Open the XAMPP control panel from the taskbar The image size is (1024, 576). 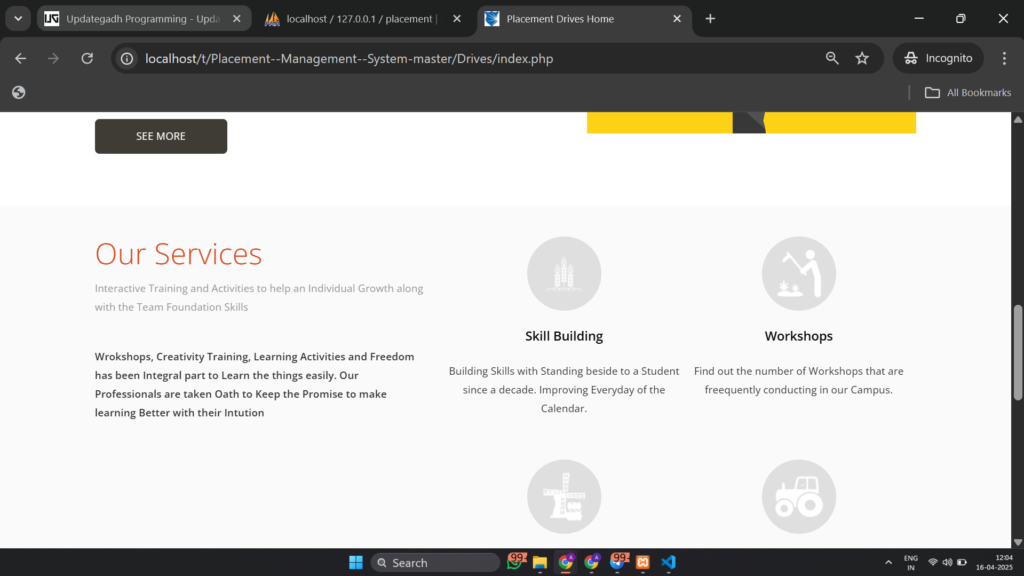tap(643, 562)
